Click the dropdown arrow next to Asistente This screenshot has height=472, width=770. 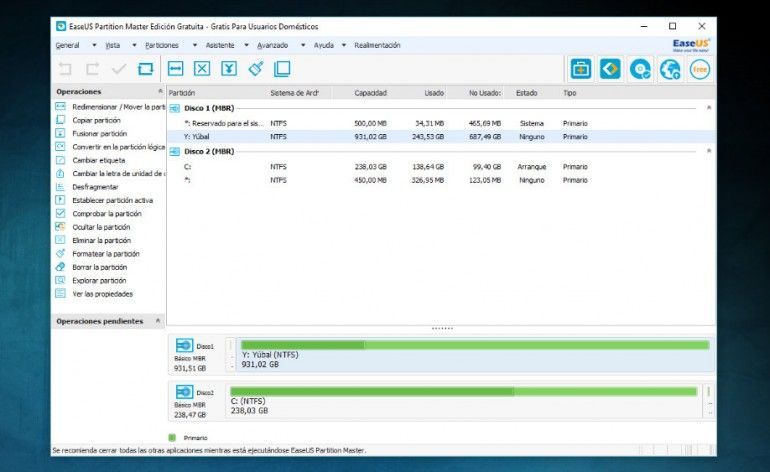(x=247, y=45)
